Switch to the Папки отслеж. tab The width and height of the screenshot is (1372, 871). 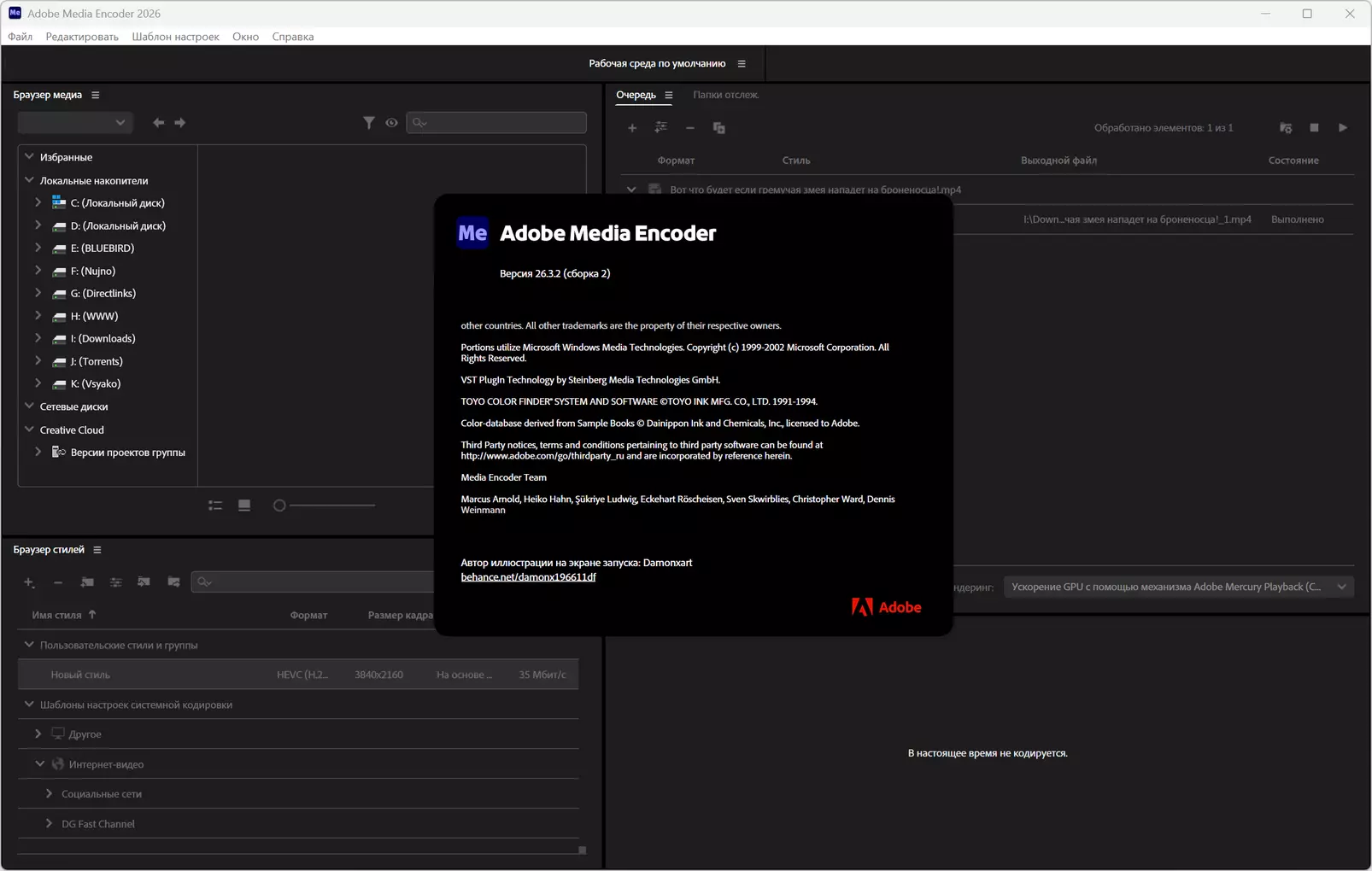coord(725,95)
